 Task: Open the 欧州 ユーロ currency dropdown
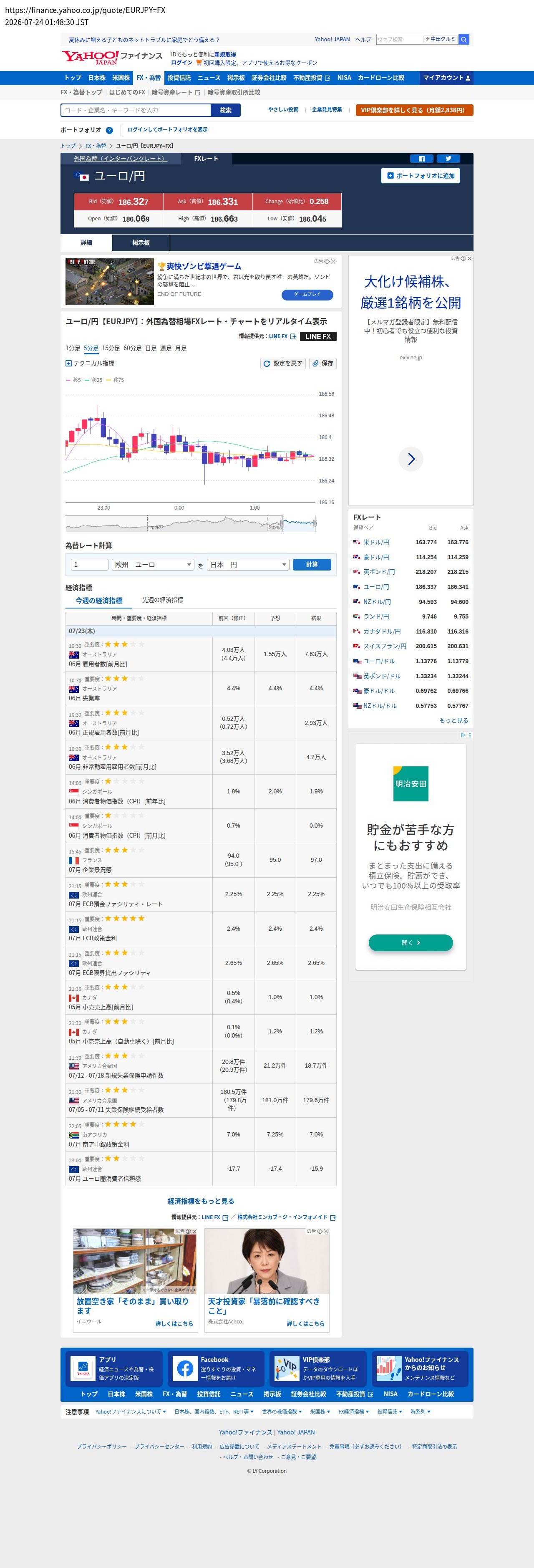point(153,565)
